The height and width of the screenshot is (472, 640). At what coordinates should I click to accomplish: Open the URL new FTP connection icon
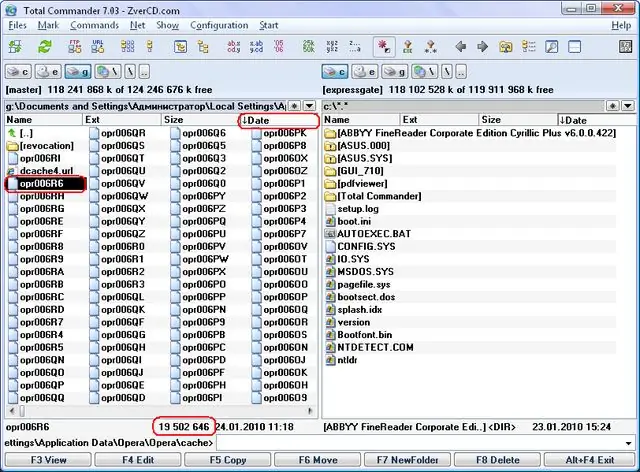pyautogui.click(x=98, y=47)
